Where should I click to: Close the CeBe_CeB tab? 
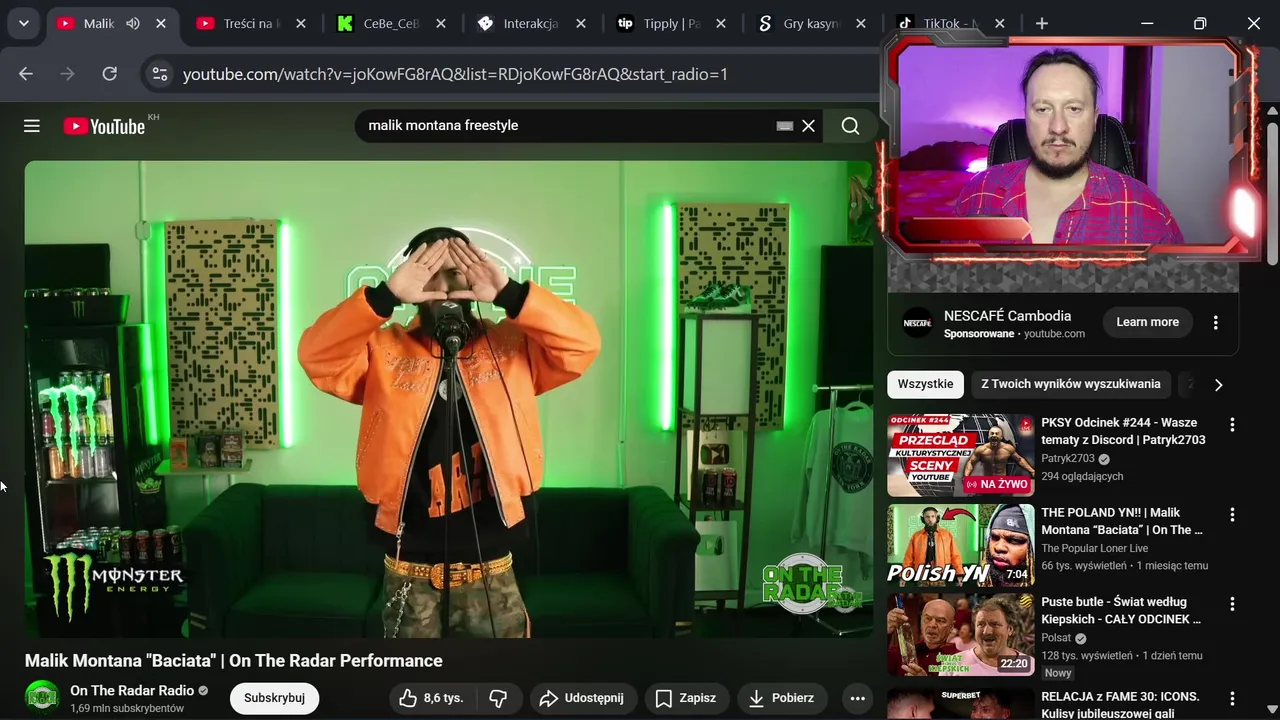pyautogui.click(x=442, y=23)
